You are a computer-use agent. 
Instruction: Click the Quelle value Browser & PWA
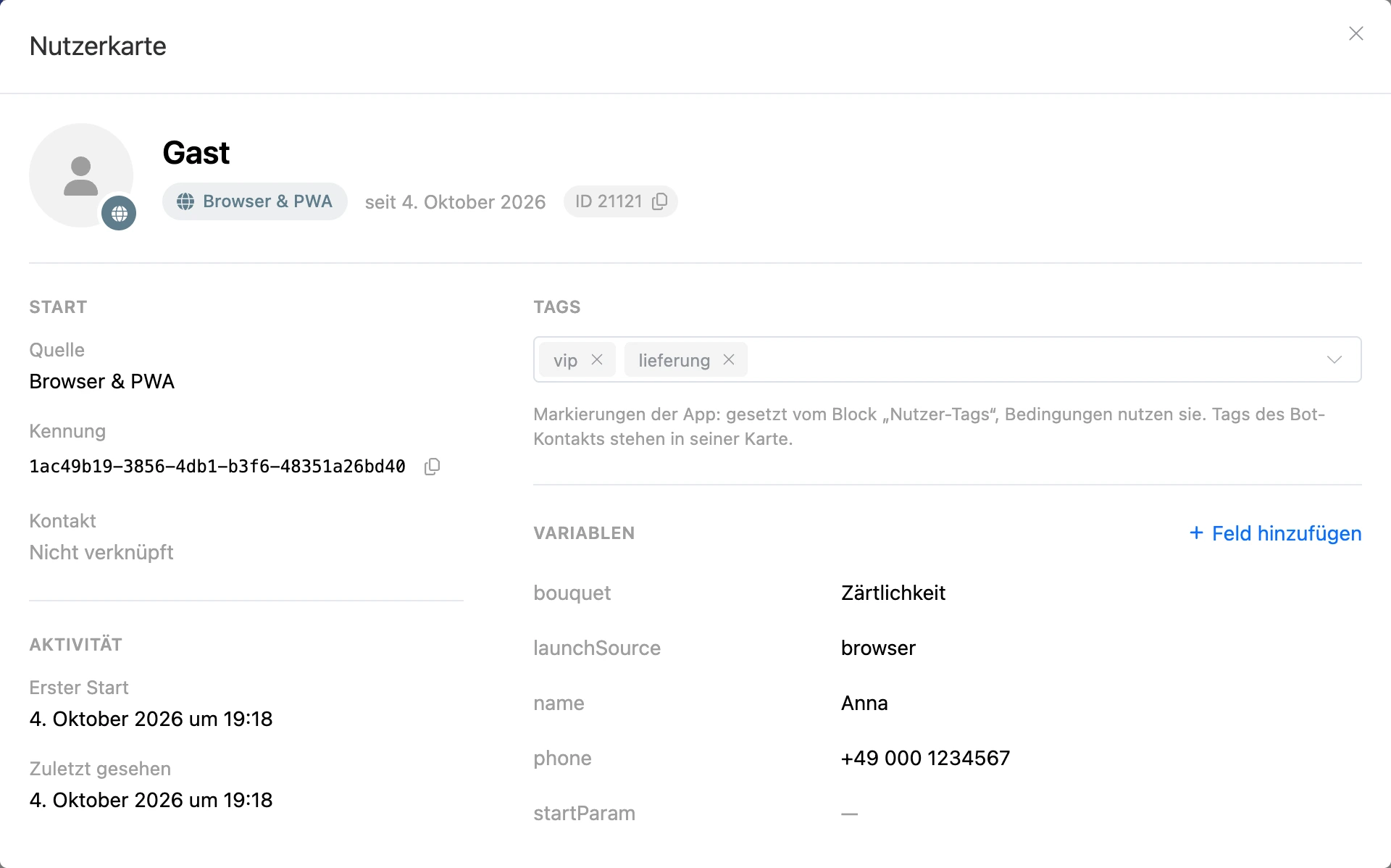[x=101, y=381]
